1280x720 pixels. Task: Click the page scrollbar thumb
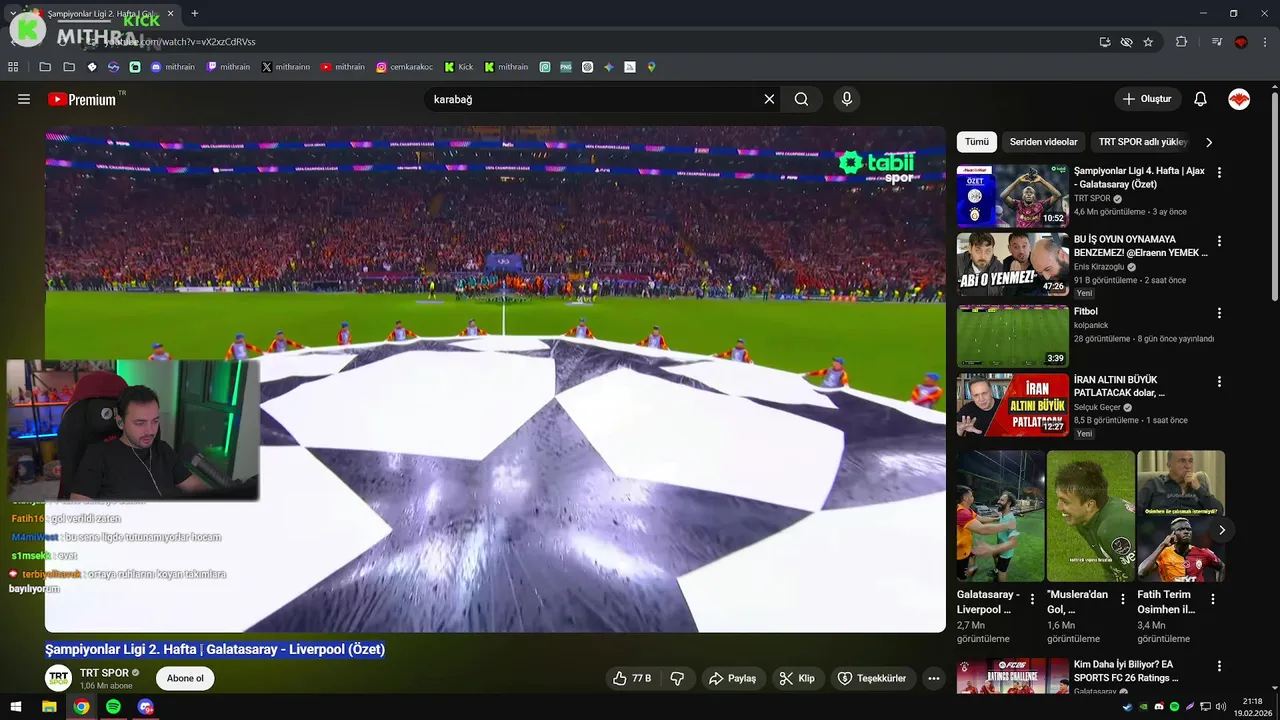pyautogui.click(x=1274, y=195)
